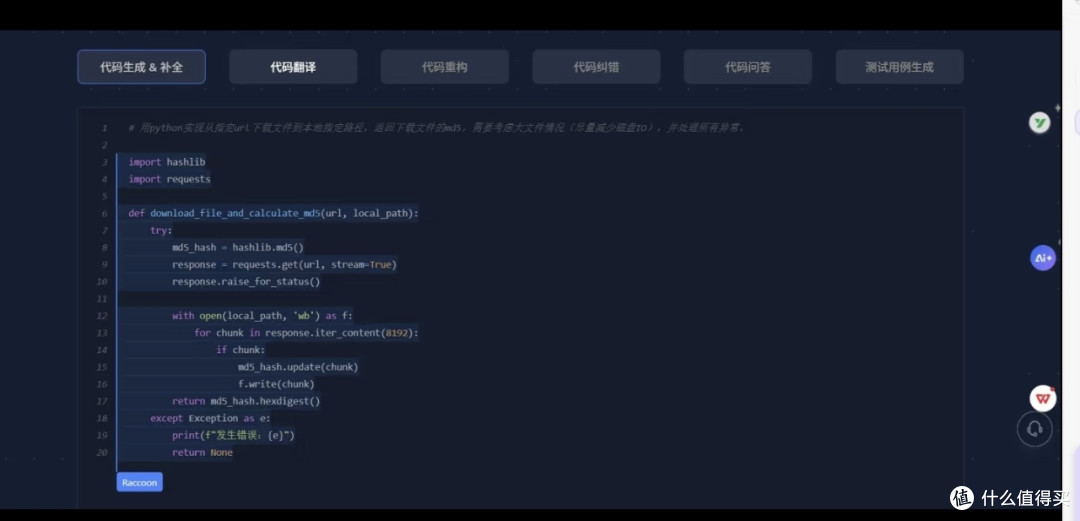Click the 'return md5_hash.hexdigest()' line
This screenshot has width=1080, height=521.
tap(246, 401)
